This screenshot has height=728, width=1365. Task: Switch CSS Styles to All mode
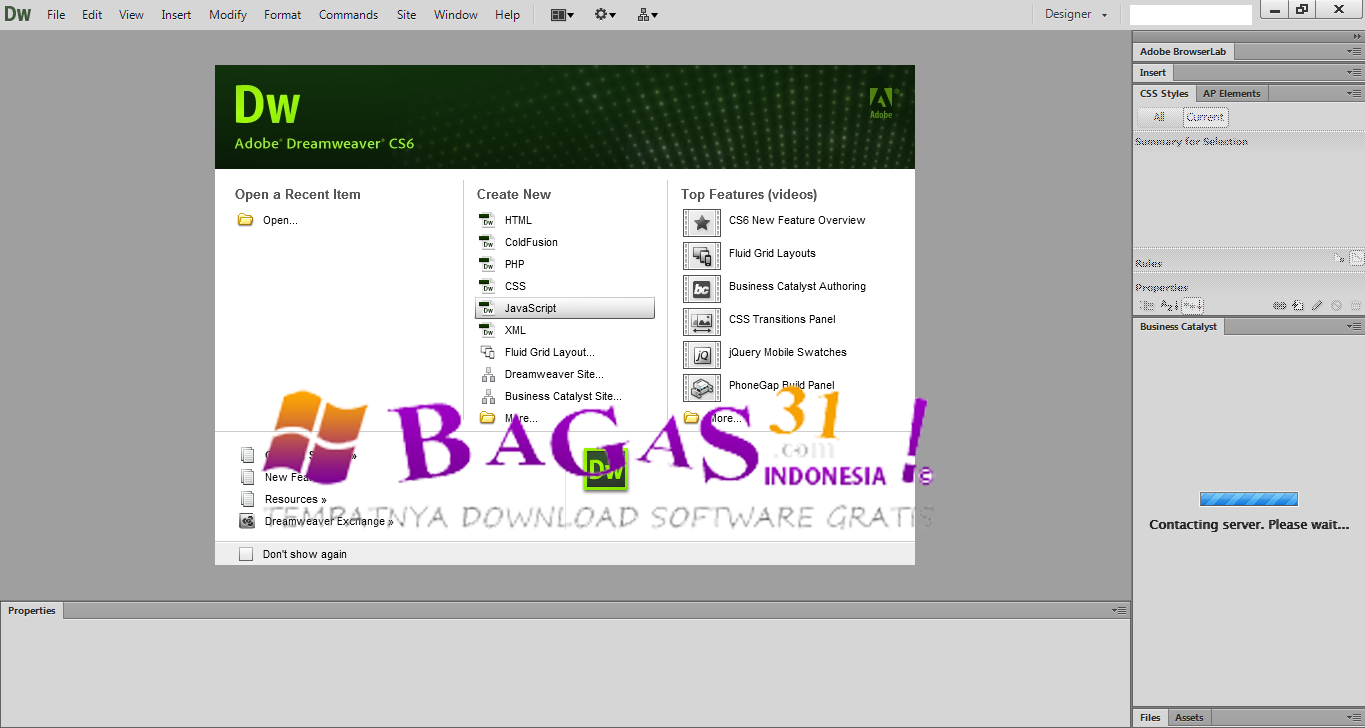pos(1159,117)
